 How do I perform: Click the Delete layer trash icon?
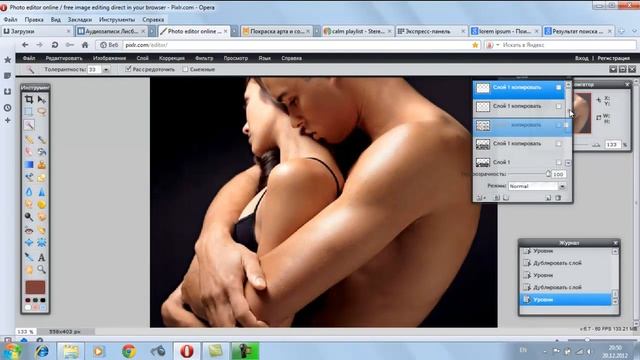point(558,198)
